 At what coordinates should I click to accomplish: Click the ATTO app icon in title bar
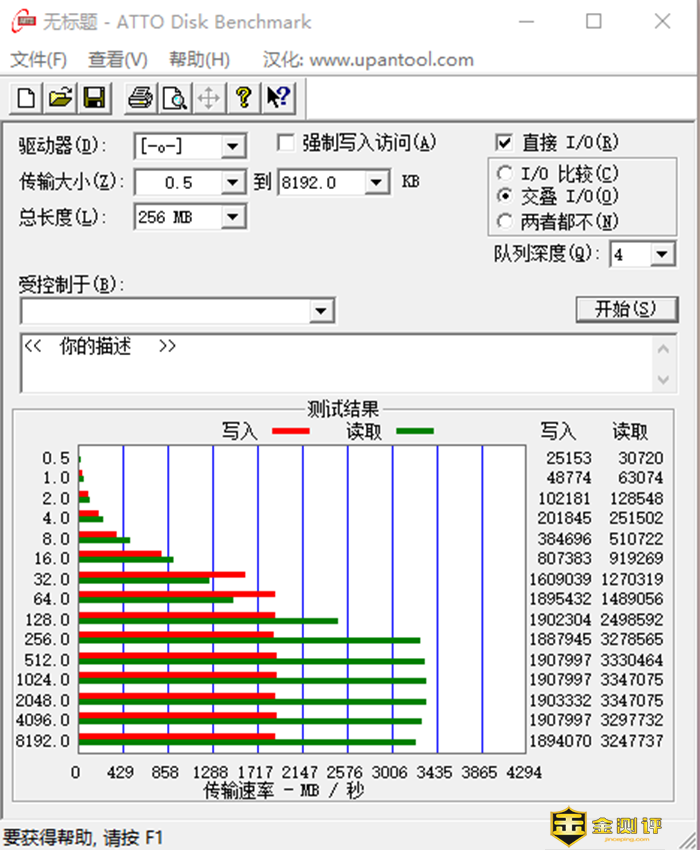22,21
